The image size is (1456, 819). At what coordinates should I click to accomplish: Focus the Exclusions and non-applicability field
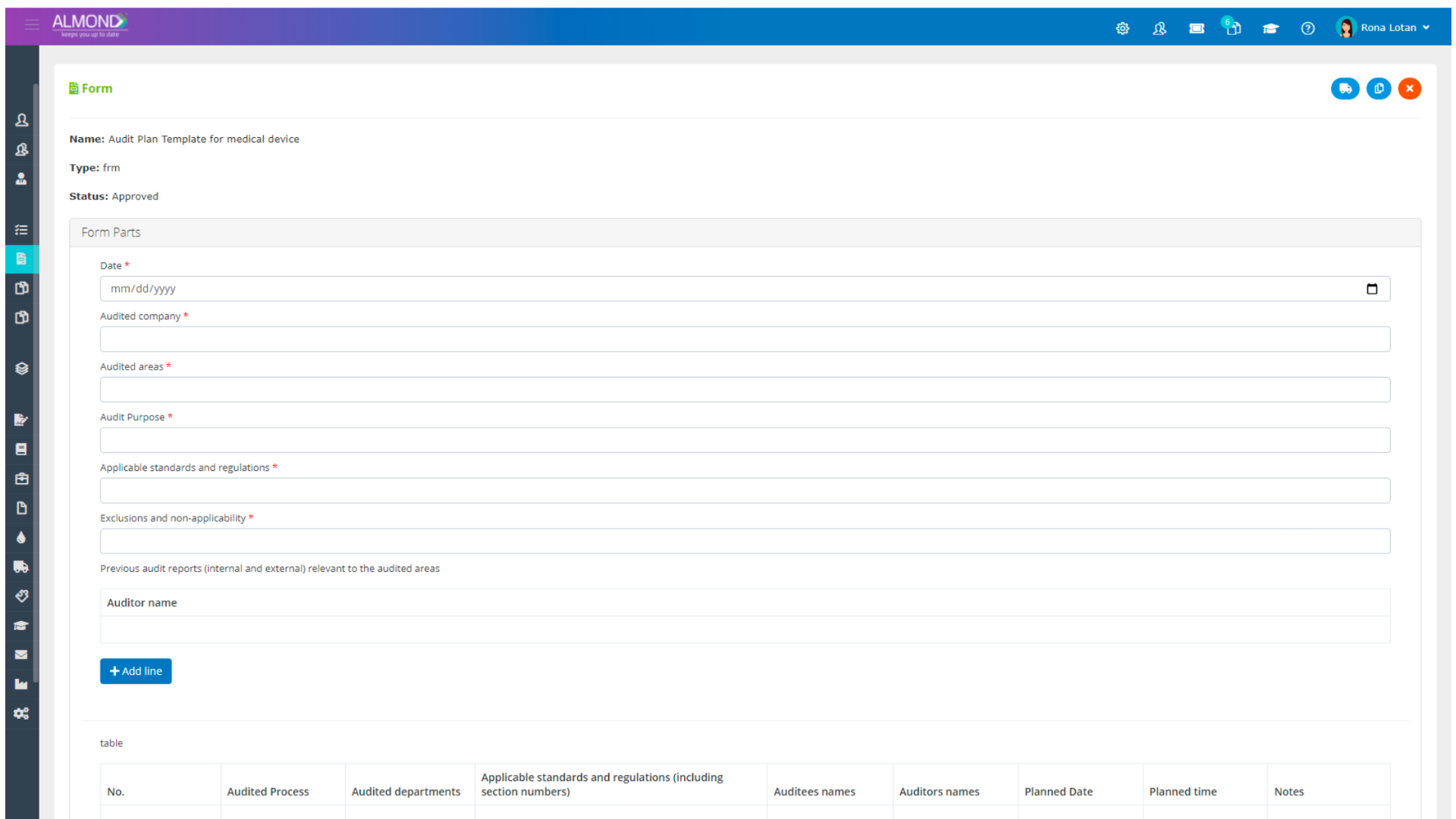click(745, 541)
